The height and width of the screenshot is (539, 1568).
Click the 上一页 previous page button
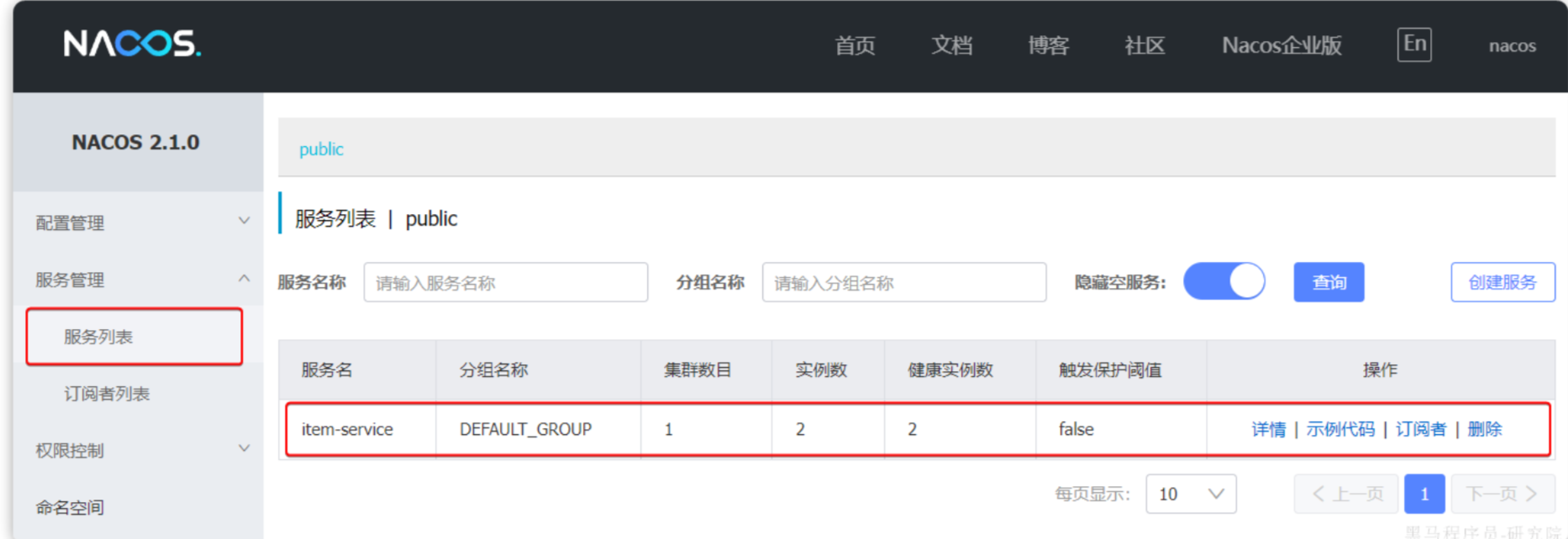tap(1346, 494)
